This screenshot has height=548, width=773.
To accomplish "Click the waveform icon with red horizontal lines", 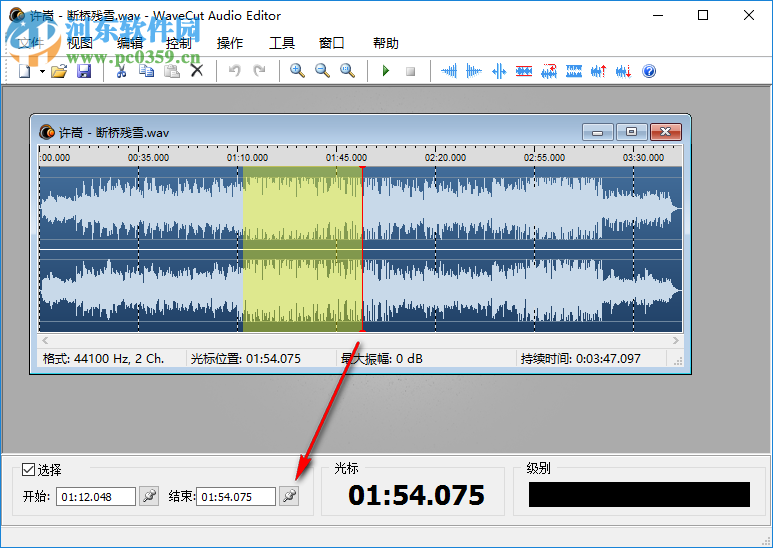I will click(524, 71).
